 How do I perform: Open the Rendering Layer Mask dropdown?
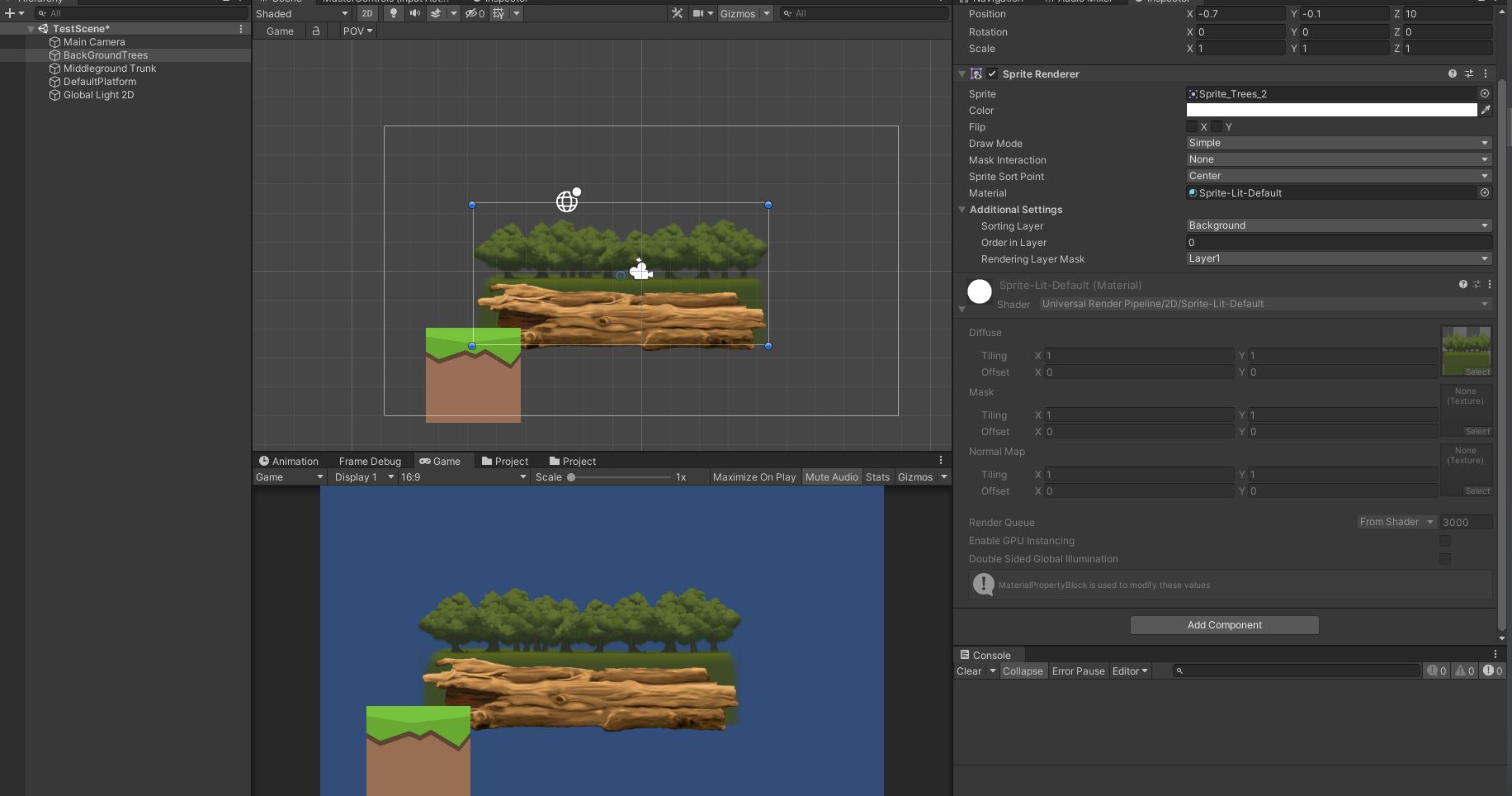click(1339, 258)
